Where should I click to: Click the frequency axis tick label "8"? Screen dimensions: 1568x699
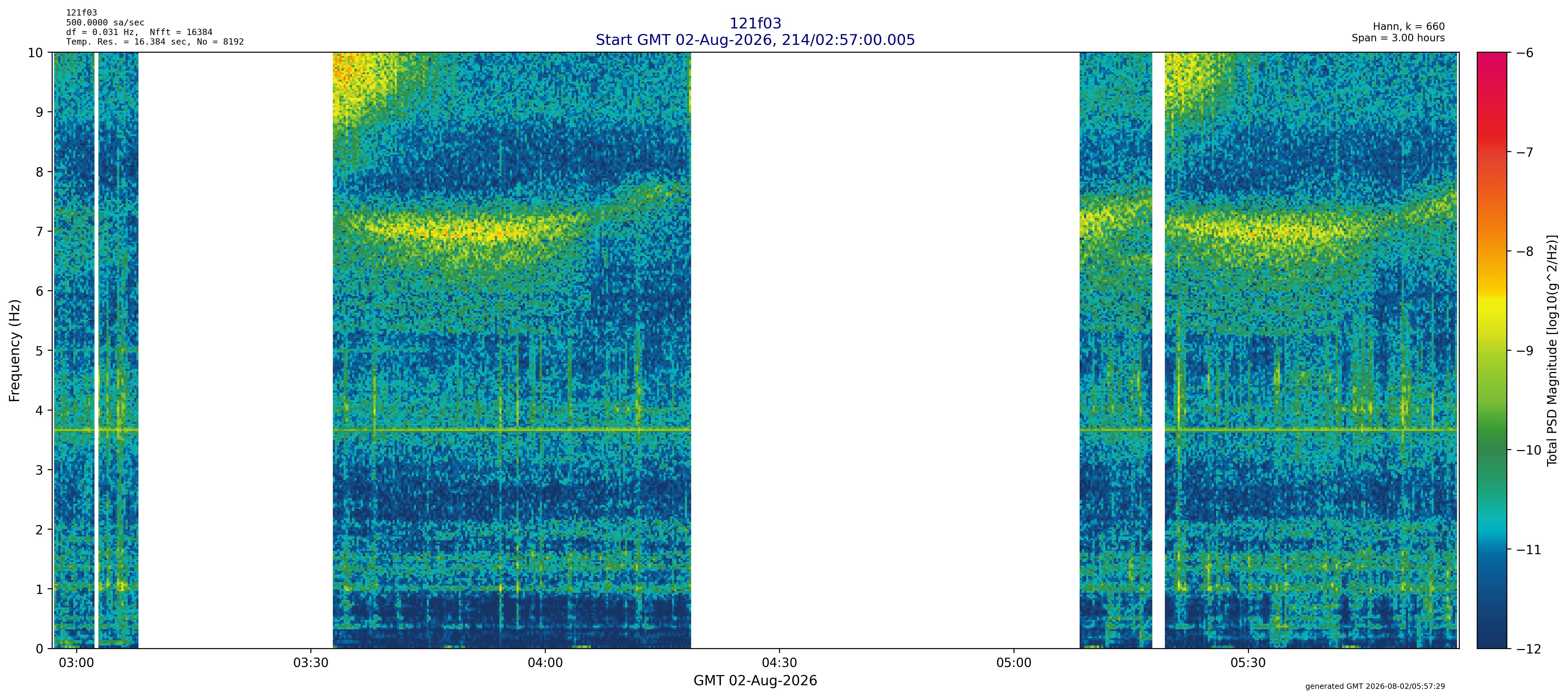39,172
